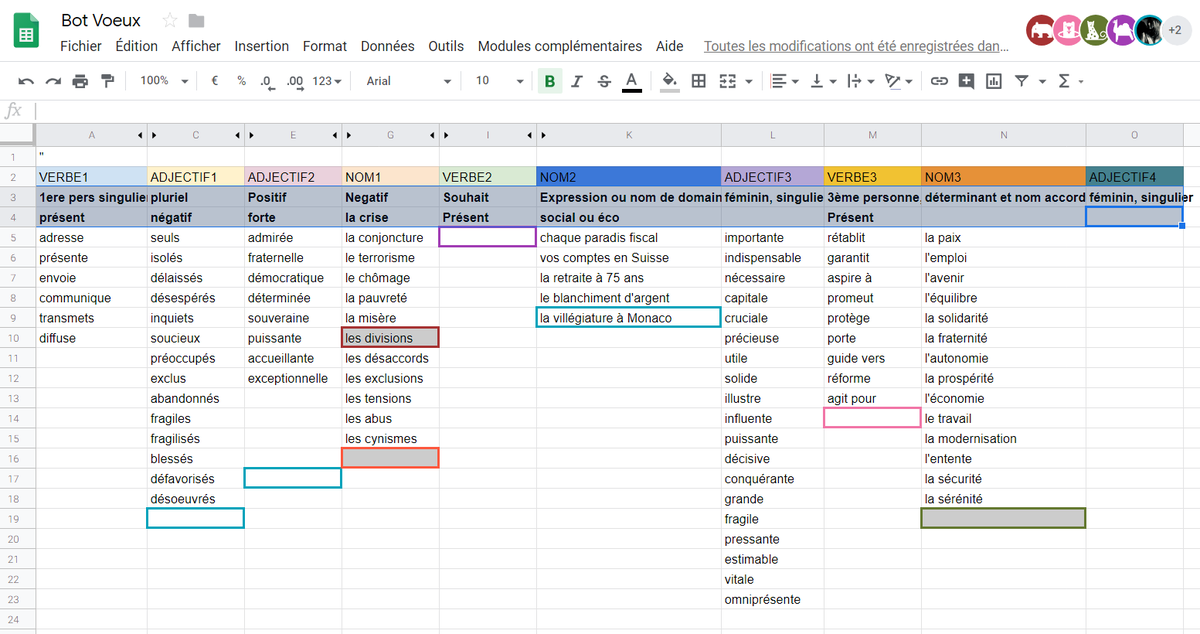Open the font size 10 dropdown
This screenshot has height=634, width=1200.
pos(499,81)
